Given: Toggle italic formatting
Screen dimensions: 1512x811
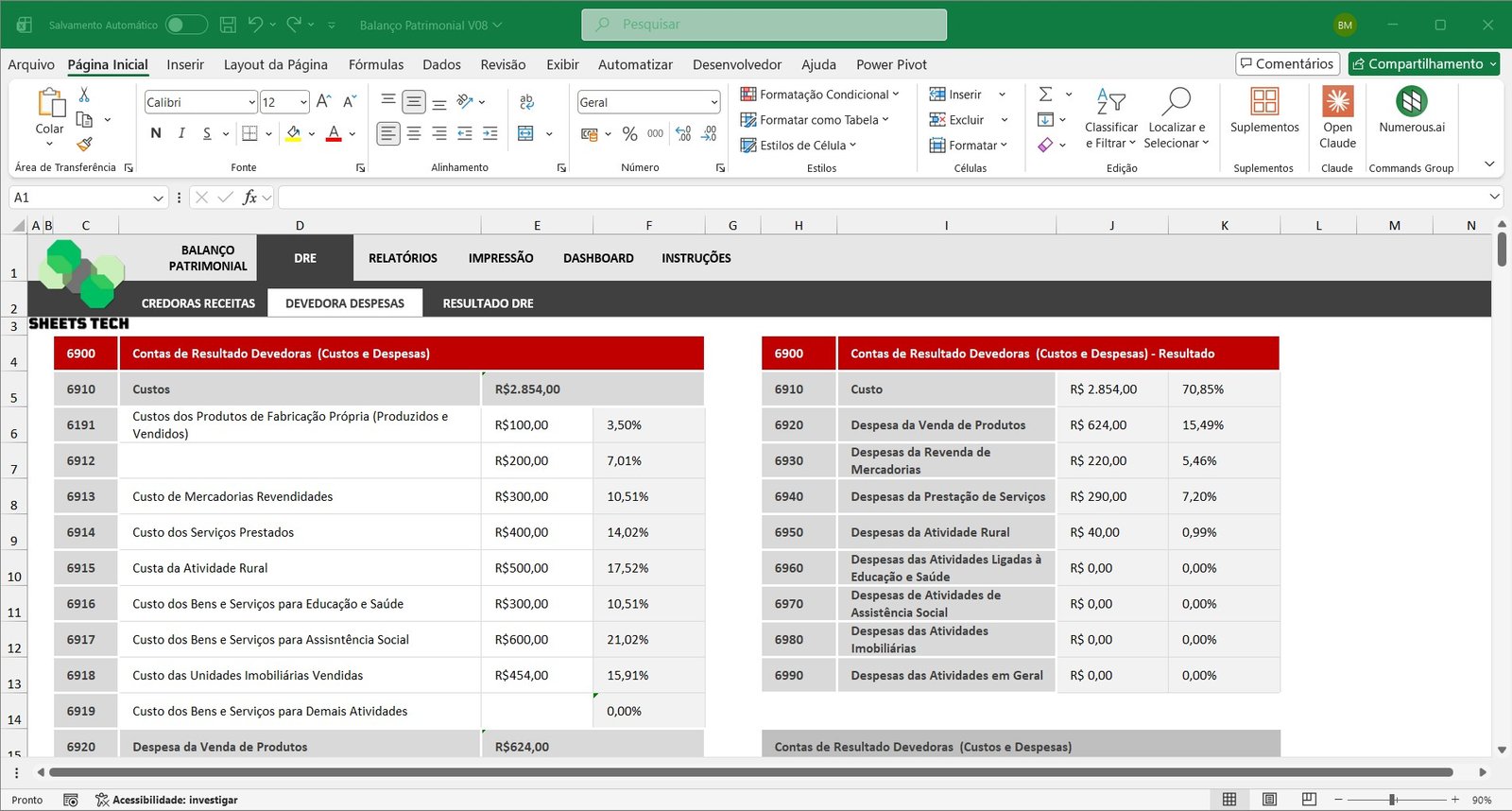Looking at the screenshot, I should 181,134.
